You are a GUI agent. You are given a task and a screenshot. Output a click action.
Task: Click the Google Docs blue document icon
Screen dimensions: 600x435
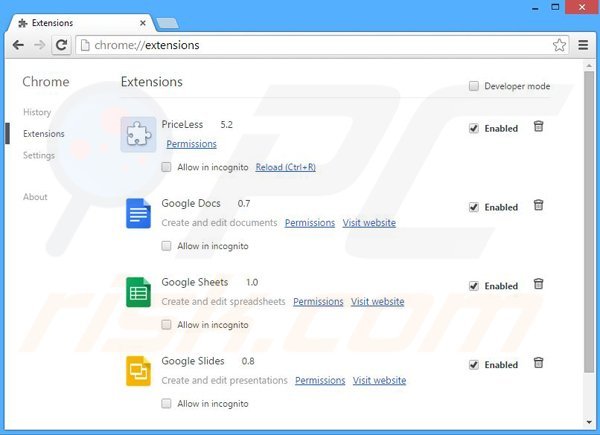(138, 213)
